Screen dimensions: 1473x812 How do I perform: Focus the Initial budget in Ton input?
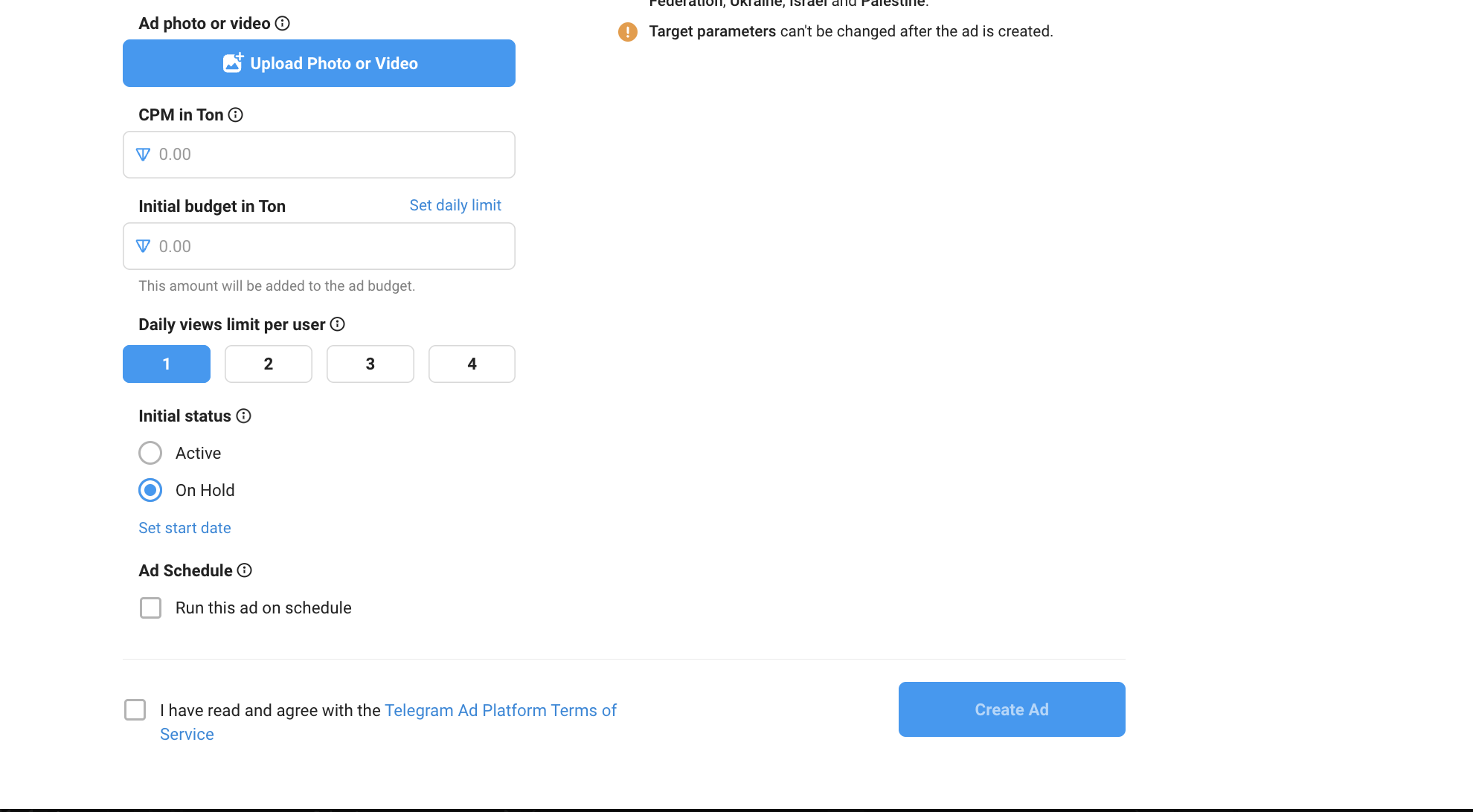tap(319, 246)
